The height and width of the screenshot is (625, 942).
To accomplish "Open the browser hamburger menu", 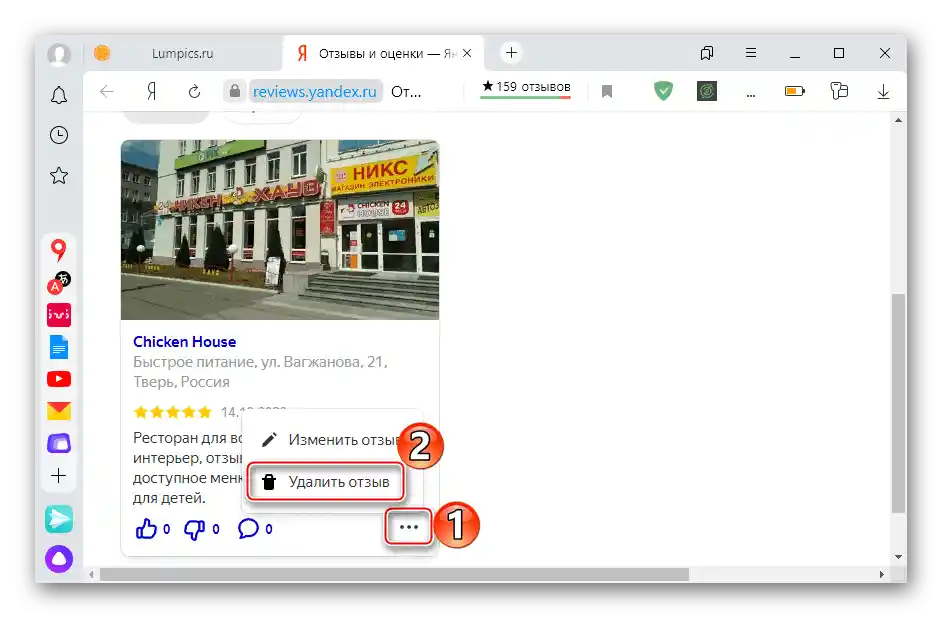I will click(750, 53).
